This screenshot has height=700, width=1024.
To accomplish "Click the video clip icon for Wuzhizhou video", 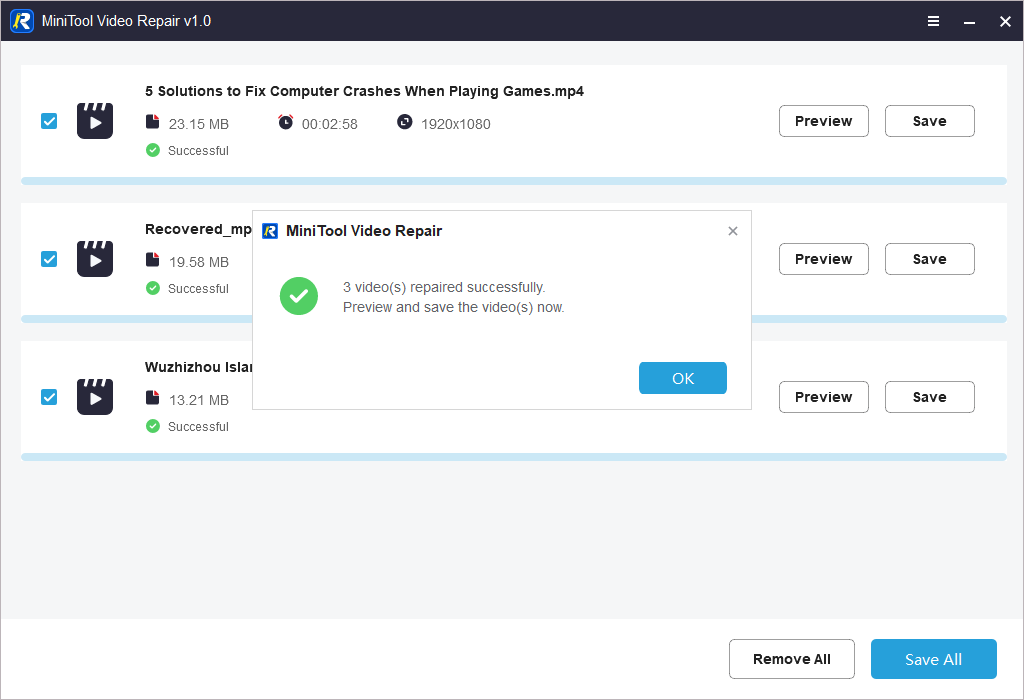I will pyautogui.click(x=95, y=397).
